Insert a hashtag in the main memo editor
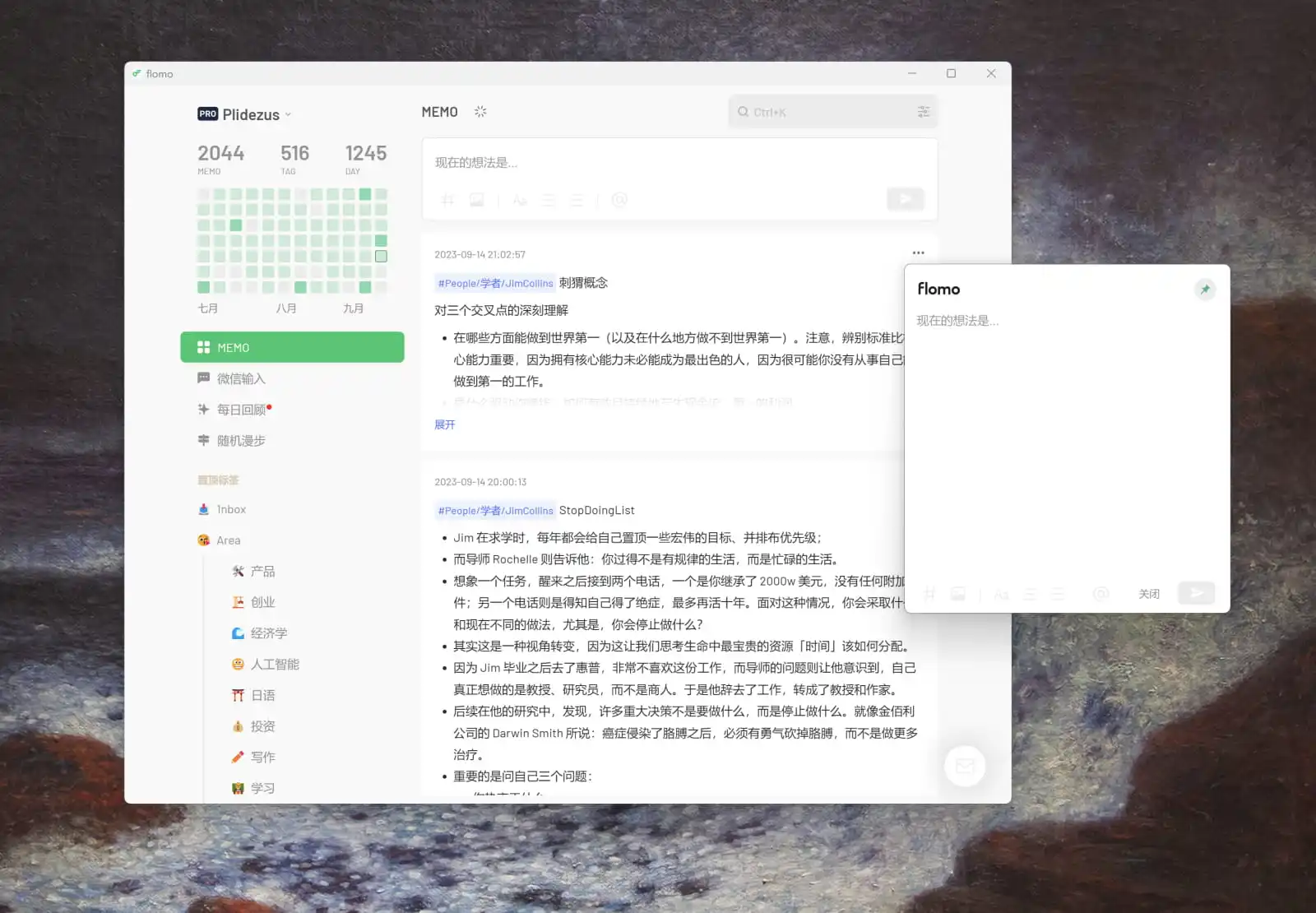This screenshot has height=913, width=1316. (x=447, y=199)
